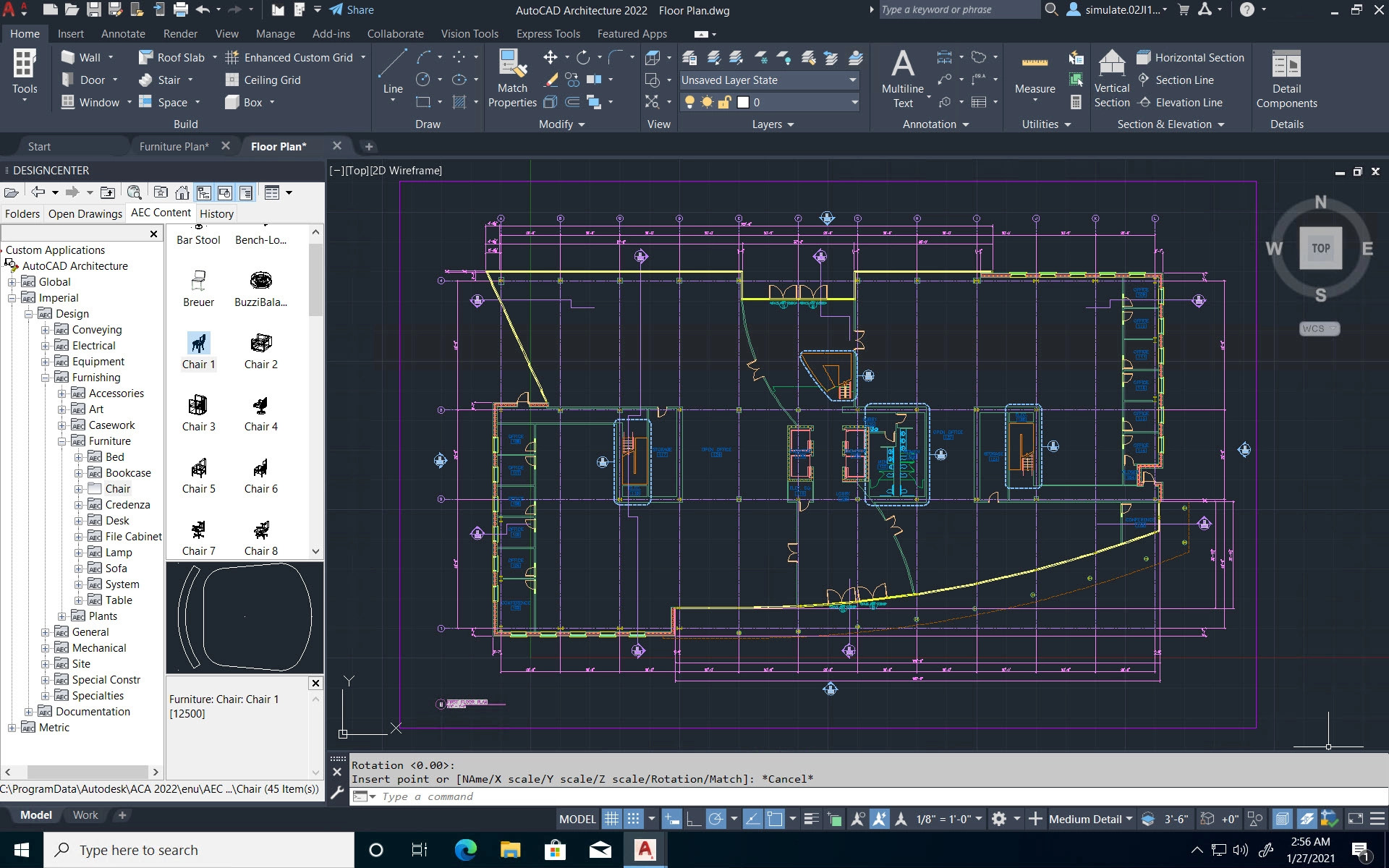Screen dimensions: 1389x868
Task: Collapse the Furniture tree node
Action: tap(63, 441)
